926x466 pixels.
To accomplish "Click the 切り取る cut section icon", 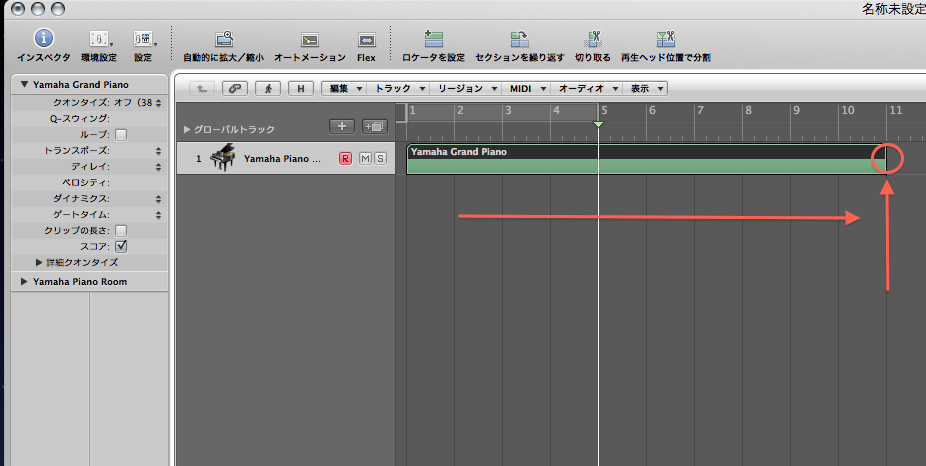I will coord(593,39).
